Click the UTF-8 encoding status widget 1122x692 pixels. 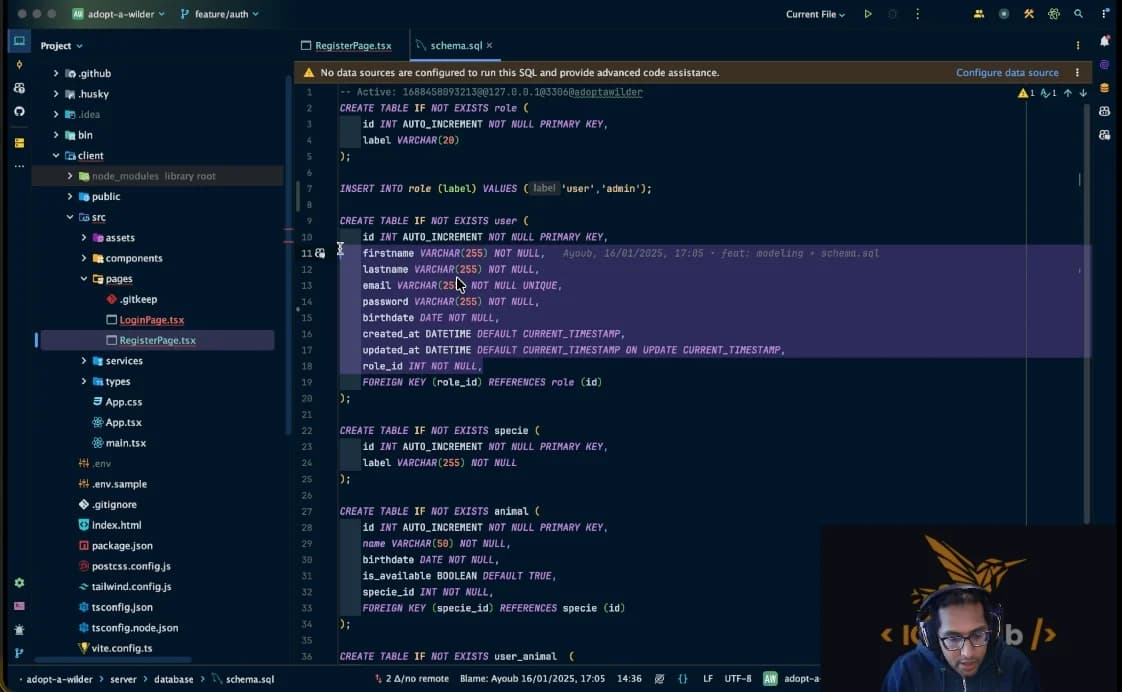(x=738, y=678)
